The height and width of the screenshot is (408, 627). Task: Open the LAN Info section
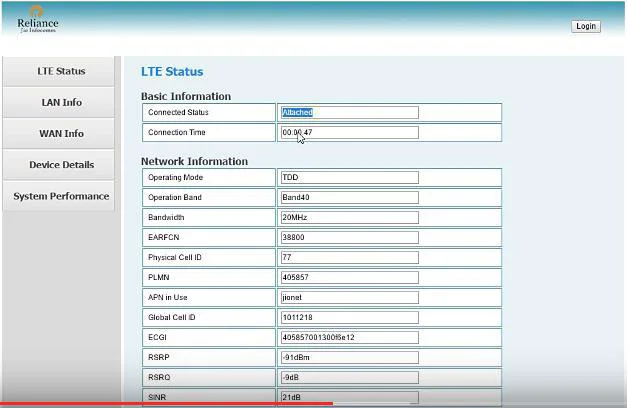pos(61,102)
